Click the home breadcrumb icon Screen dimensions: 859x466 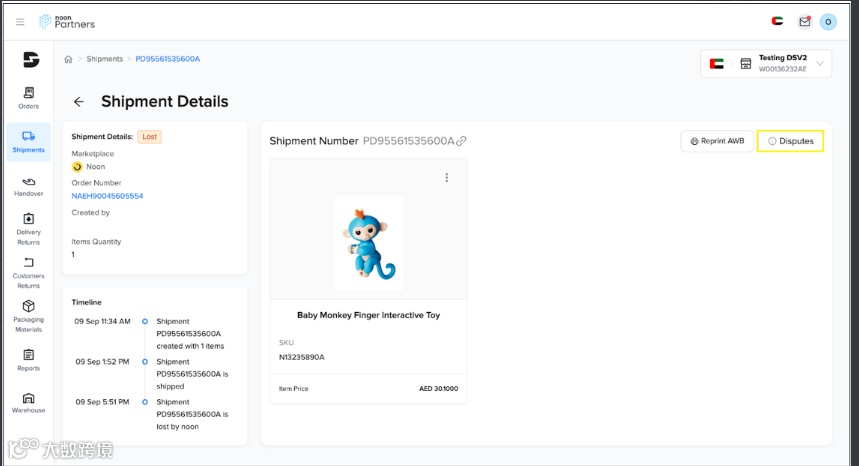pos(68,59)
